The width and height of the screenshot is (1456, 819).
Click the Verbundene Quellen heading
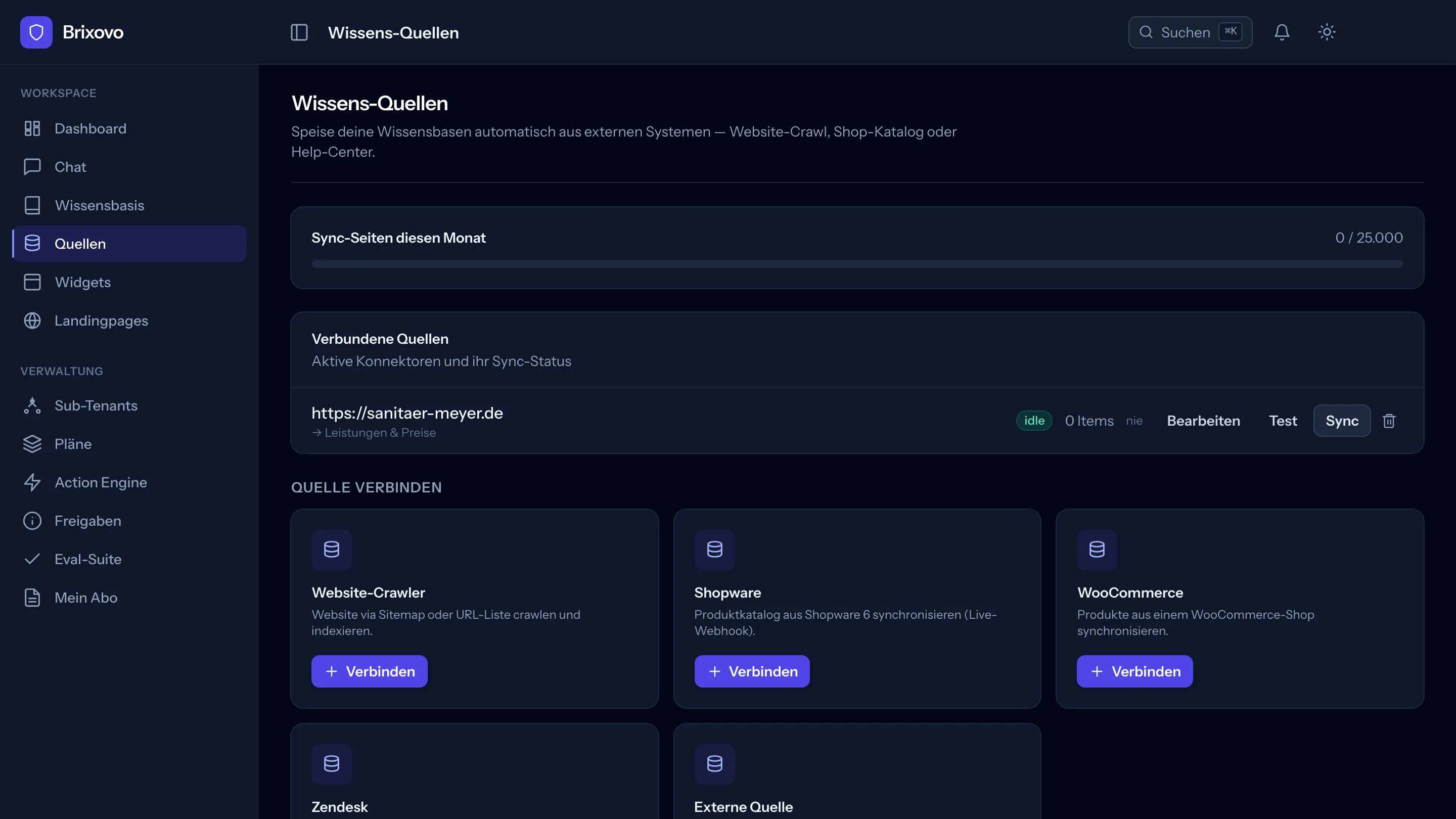point(380,339)
